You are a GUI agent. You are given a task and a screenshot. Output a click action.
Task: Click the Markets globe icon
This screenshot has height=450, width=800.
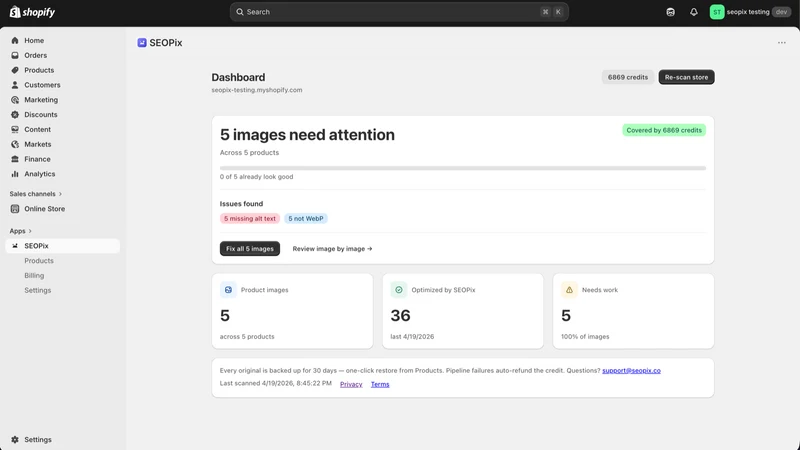pos(15,144)
